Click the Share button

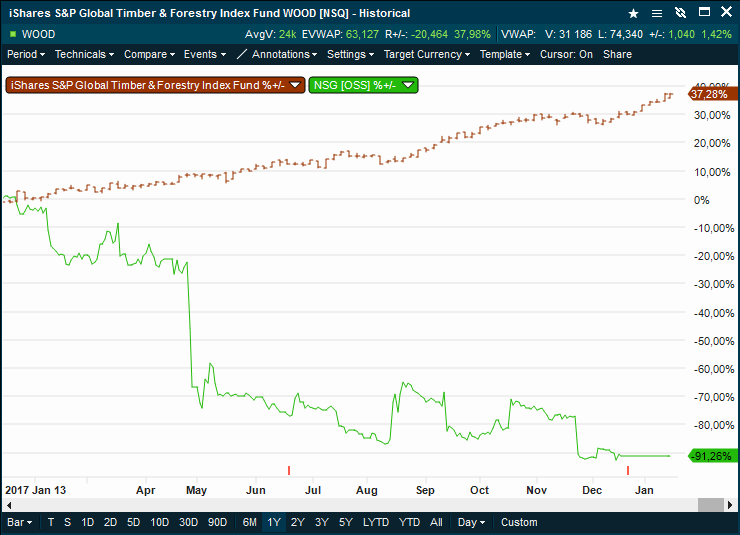pos(617,54)
